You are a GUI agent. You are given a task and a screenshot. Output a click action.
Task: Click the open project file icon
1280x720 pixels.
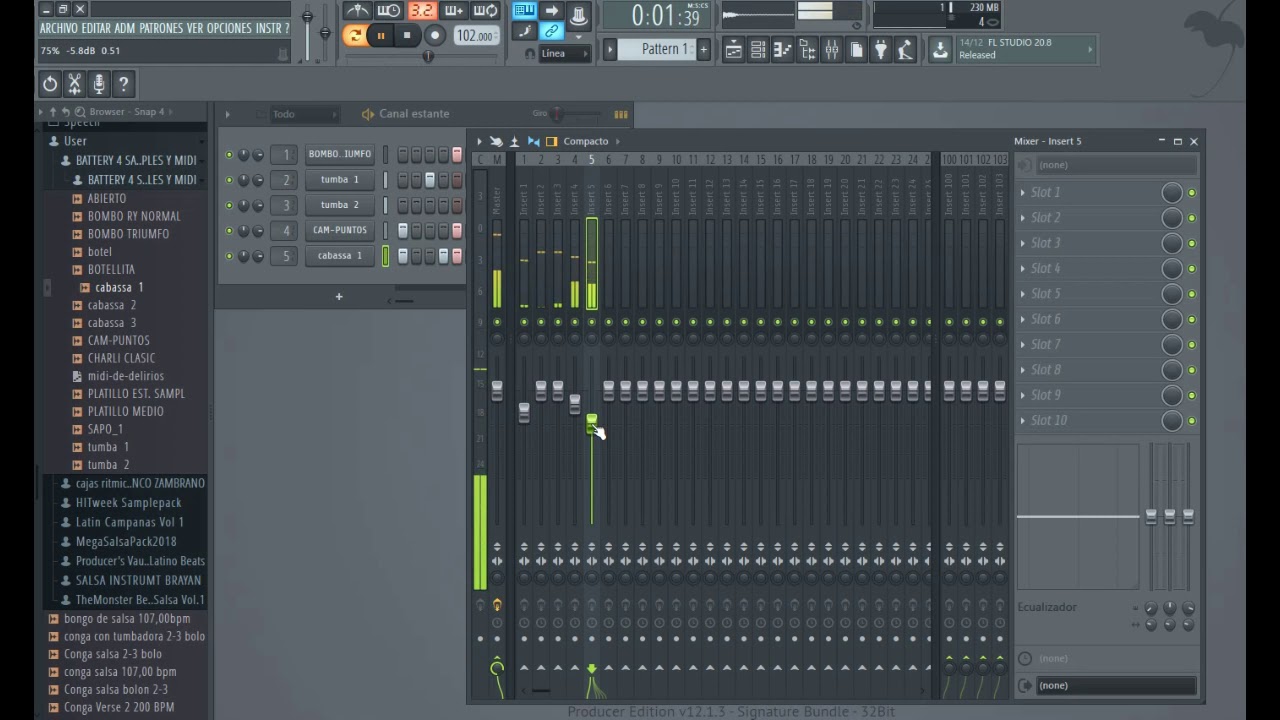point(856,50)
